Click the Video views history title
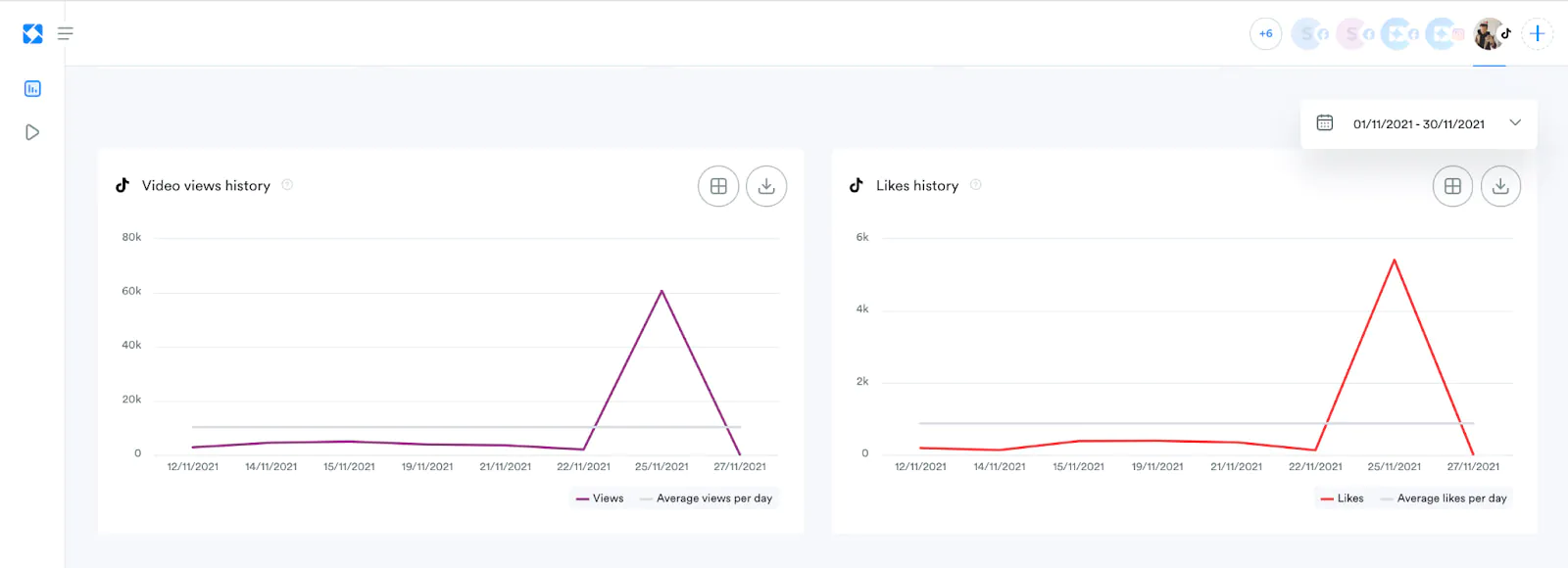Image resolution: width=1568 pixels, height=568 pixels. pyautogui.click(x=206, y=186)
